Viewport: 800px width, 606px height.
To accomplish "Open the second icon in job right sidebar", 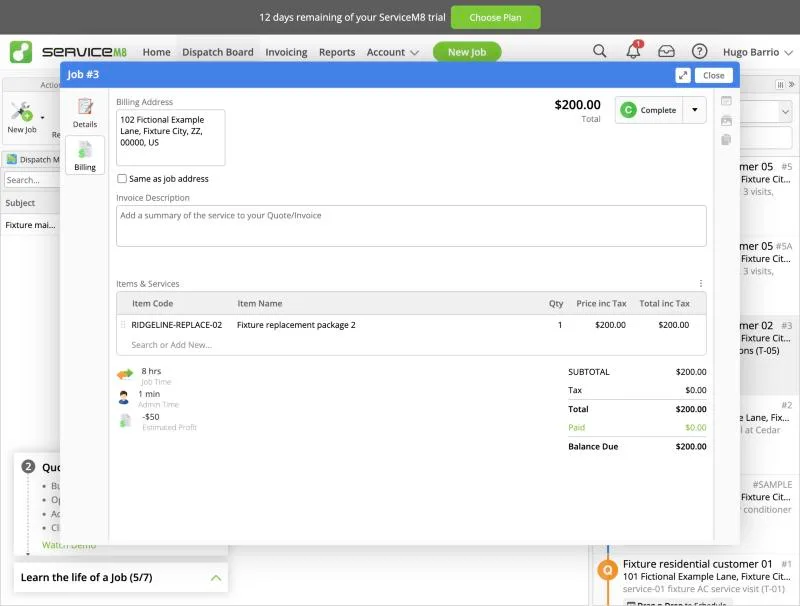I will coord(726,121).
